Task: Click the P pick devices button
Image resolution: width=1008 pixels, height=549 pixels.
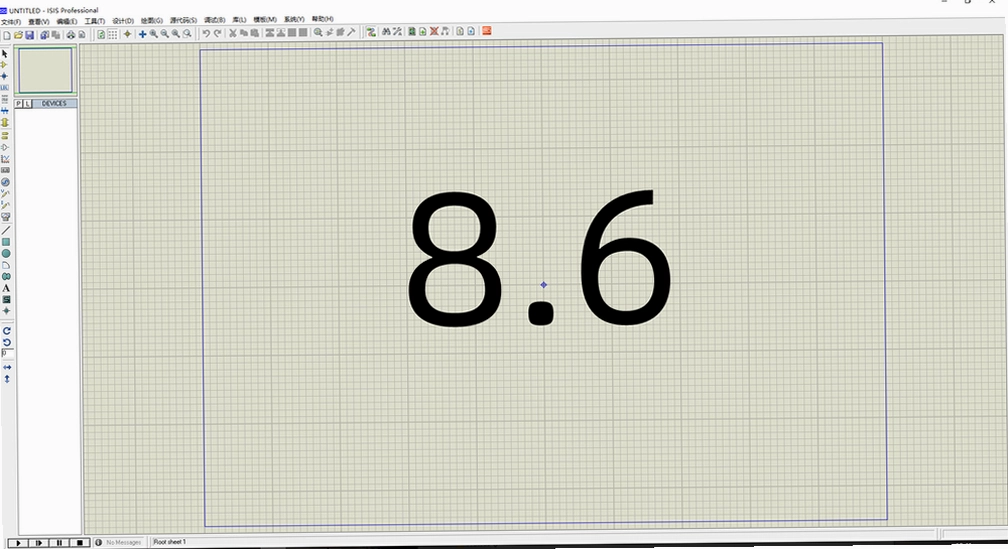Action: (x=19, y=104)
